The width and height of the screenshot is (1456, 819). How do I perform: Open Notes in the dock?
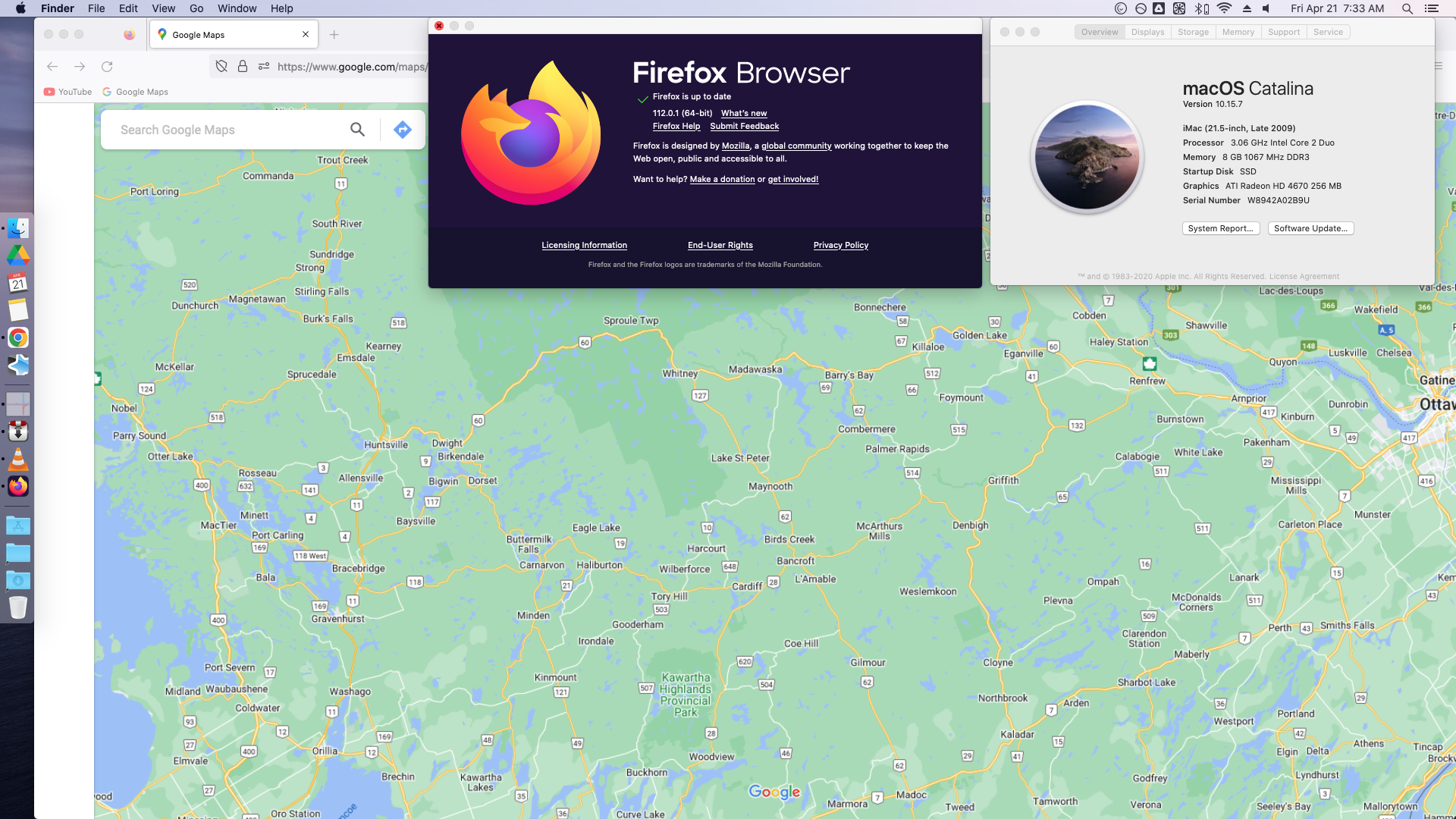point(18,310)
